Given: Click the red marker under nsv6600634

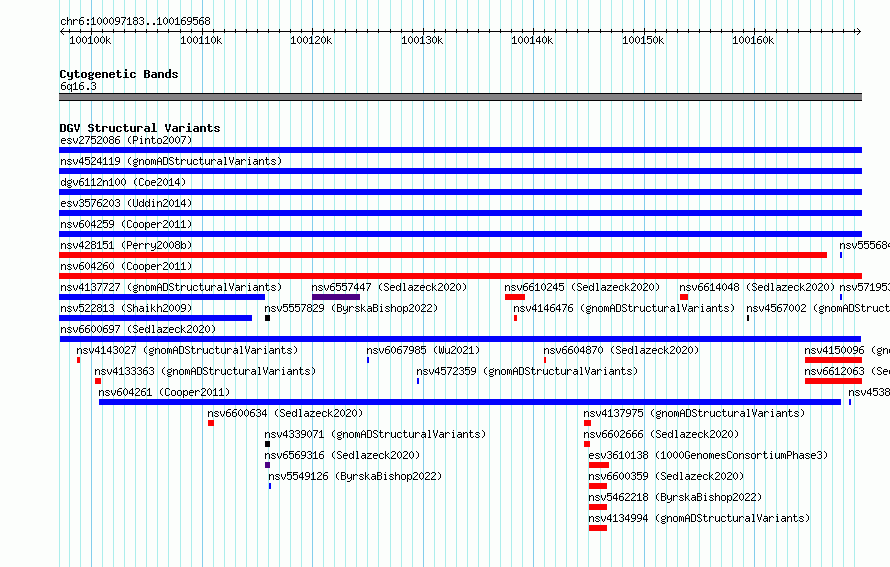Looking at the screenshot, I should pyautogui.click(x=211, y=423).
